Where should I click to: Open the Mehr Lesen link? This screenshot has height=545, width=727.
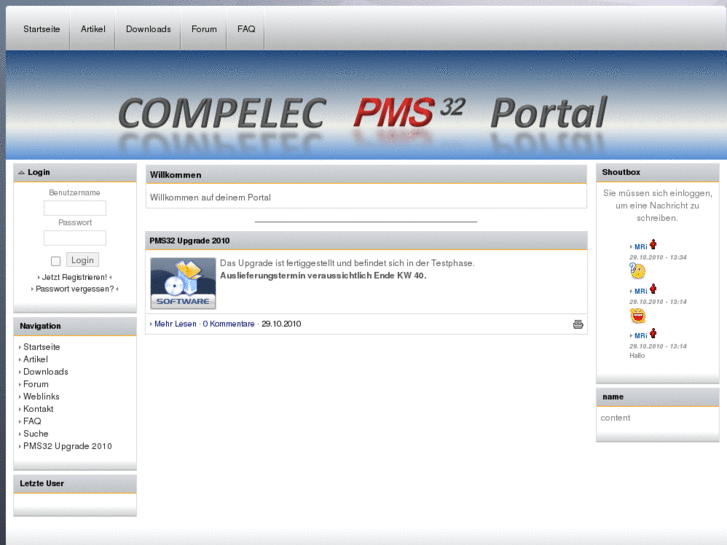click(x=175, y=324)
